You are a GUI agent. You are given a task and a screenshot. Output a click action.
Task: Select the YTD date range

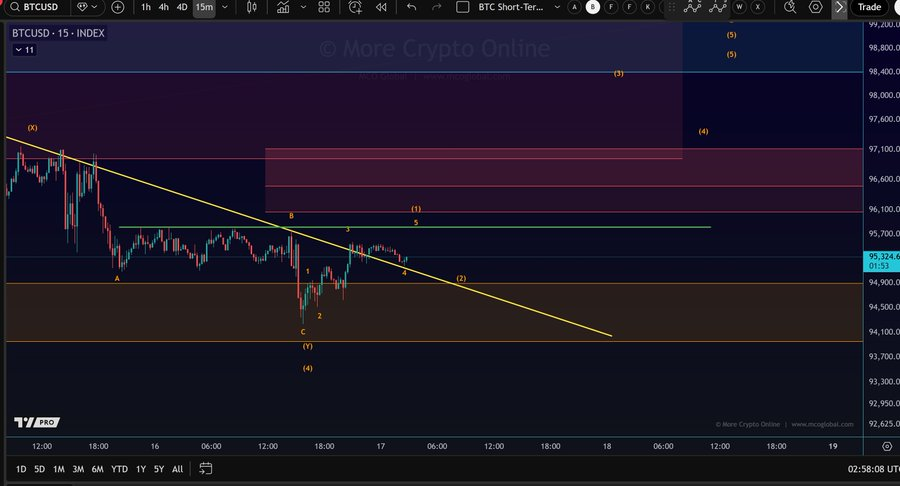[119, 468]
